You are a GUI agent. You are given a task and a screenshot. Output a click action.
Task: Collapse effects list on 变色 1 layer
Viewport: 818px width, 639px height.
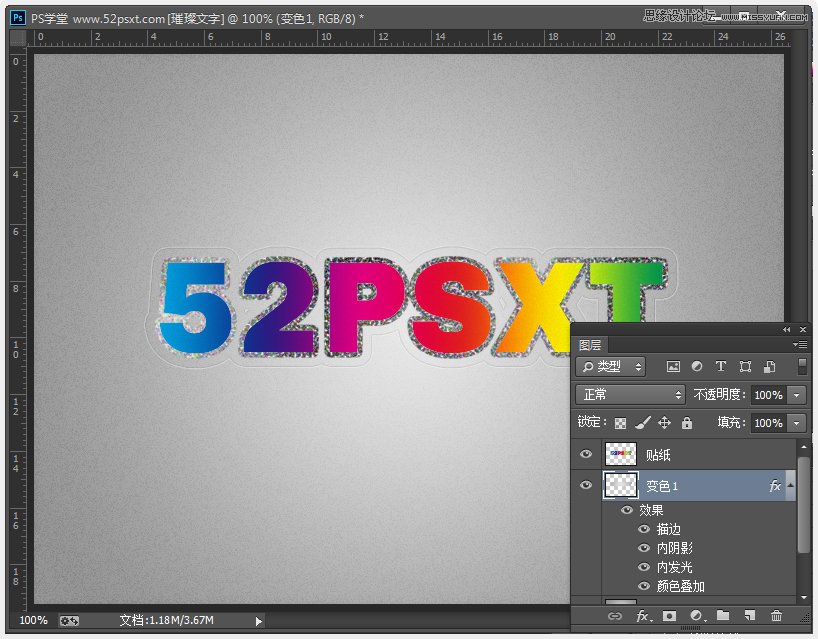(790, 485)
